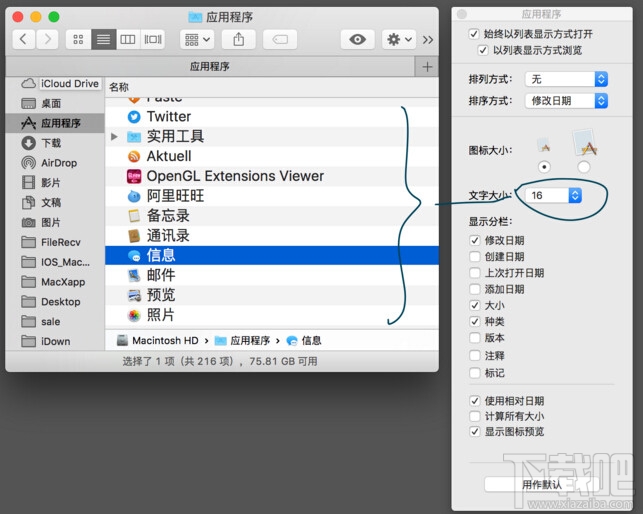Select 照片 app in list

[272, 315]
